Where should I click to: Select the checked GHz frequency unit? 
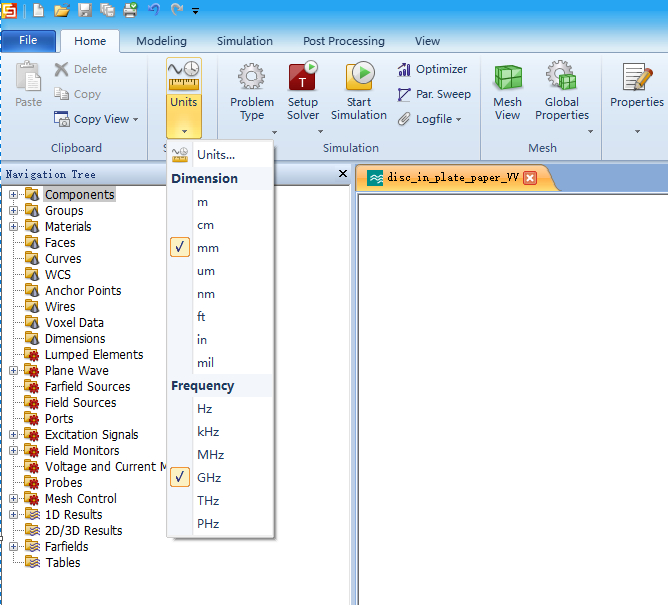point(220,478)
